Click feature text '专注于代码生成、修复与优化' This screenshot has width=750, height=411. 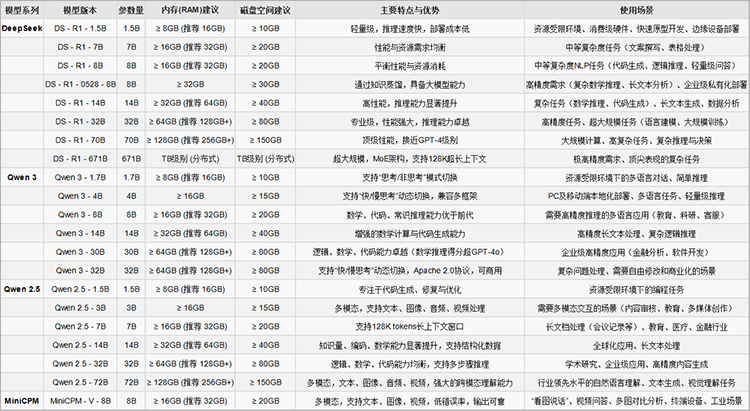pos(410,290)
